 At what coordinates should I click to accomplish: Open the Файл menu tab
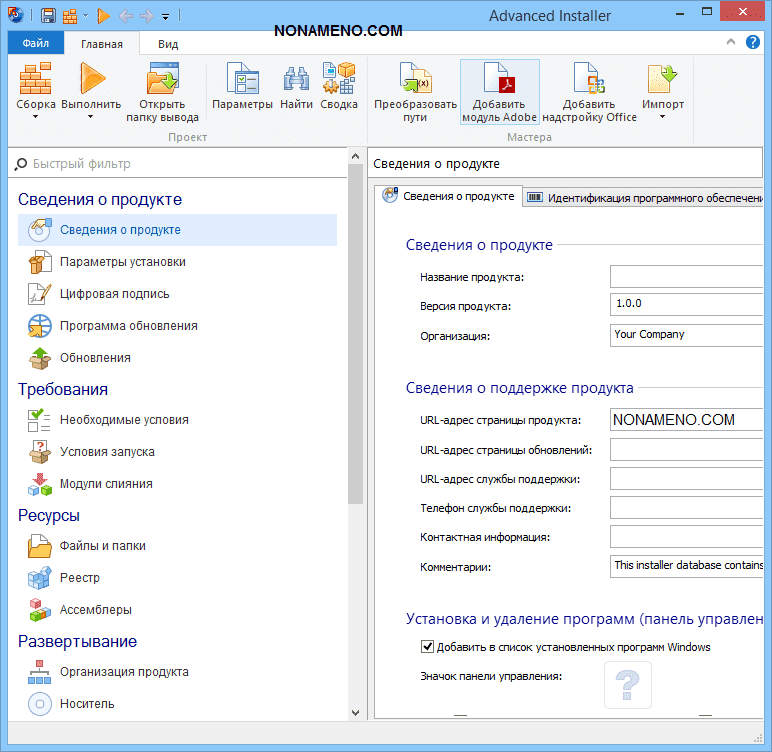[x=36, y=44]
